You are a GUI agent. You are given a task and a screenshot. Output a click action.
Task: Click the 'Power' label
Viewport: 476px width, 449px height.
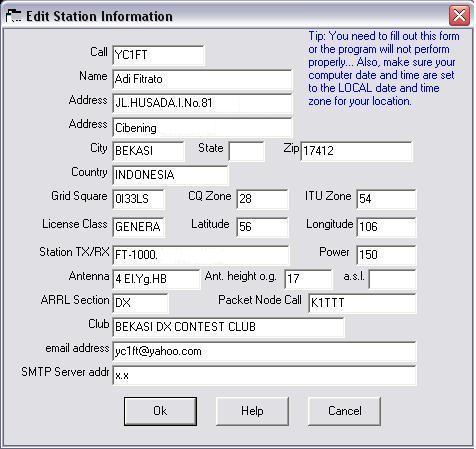pyautogui.click(x=334, y=252)
